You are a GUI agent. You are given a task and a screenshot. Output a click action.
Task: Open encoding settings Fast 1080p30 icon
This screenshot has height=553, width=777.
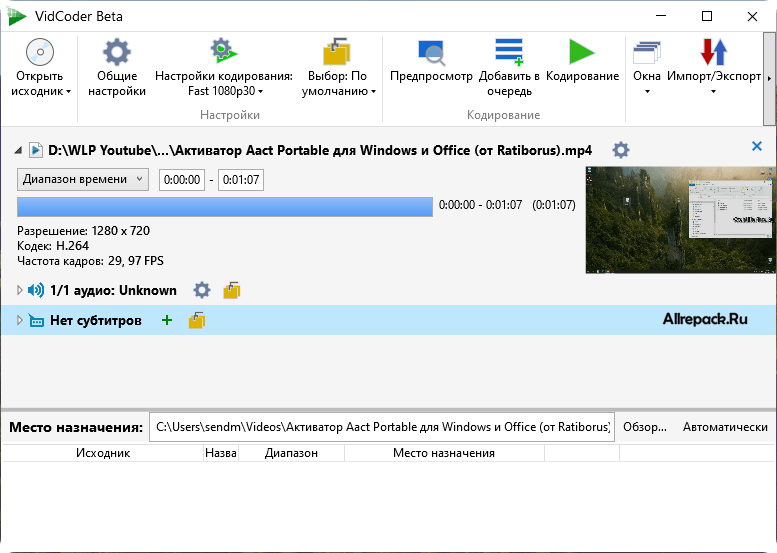tap(223, 51)
